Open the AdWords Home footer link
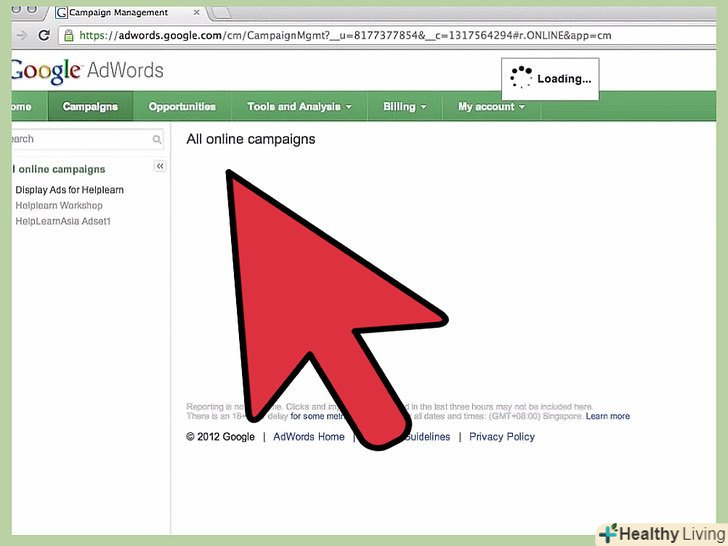 (x=309, y=437)
